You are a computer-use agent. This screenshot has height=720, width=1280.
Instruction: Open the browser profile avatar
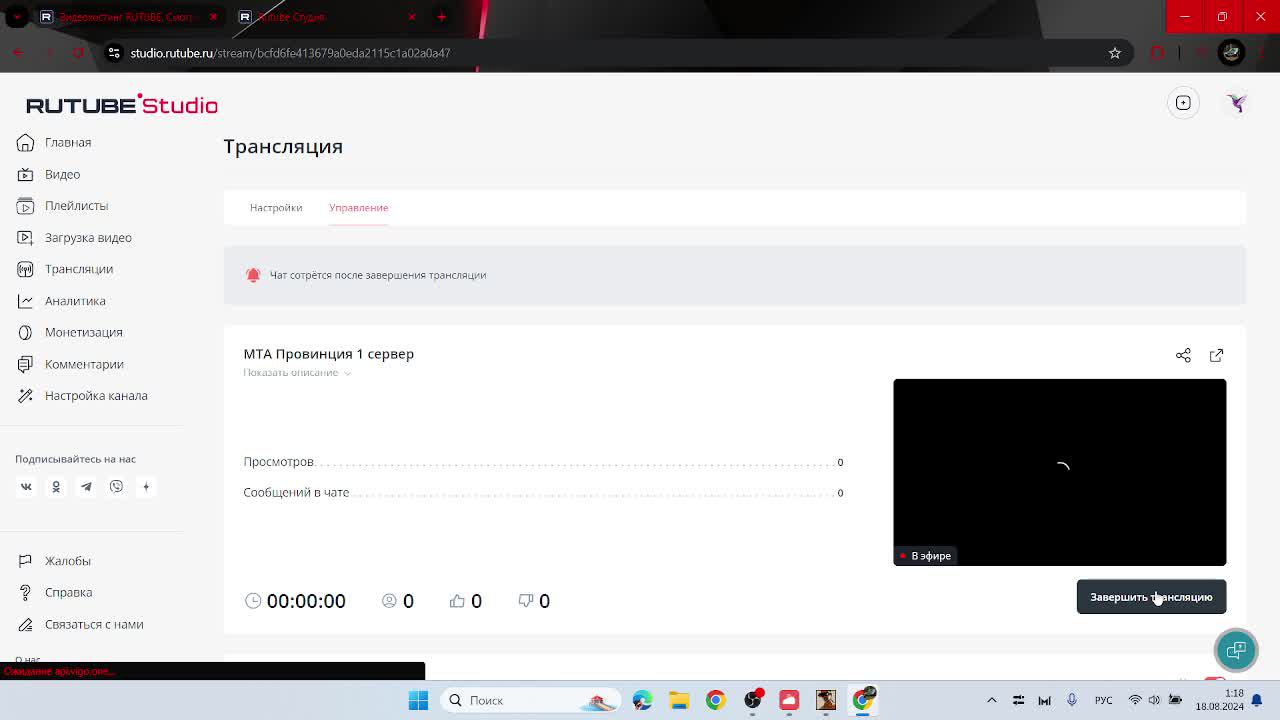point(1231,52)
